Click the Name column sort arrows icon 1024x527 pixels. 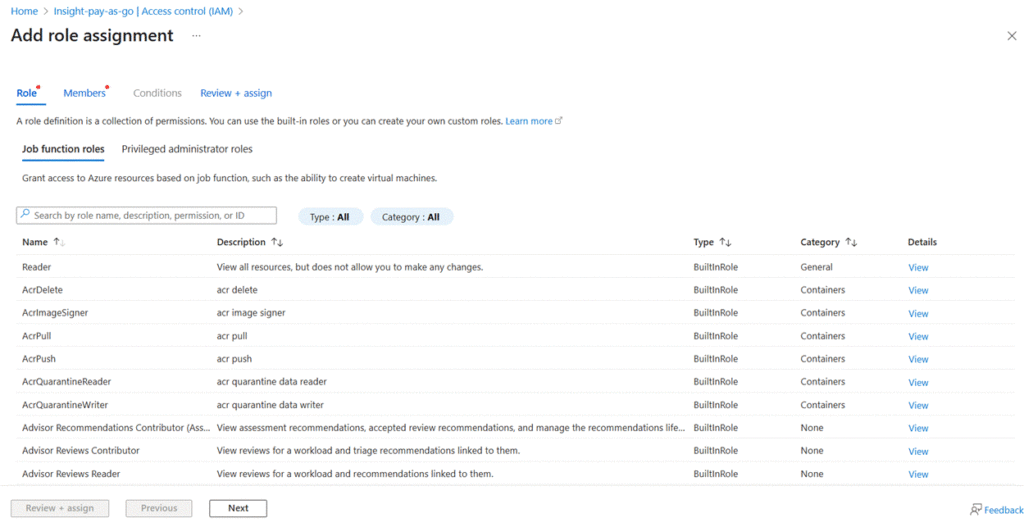pos(59,242)
